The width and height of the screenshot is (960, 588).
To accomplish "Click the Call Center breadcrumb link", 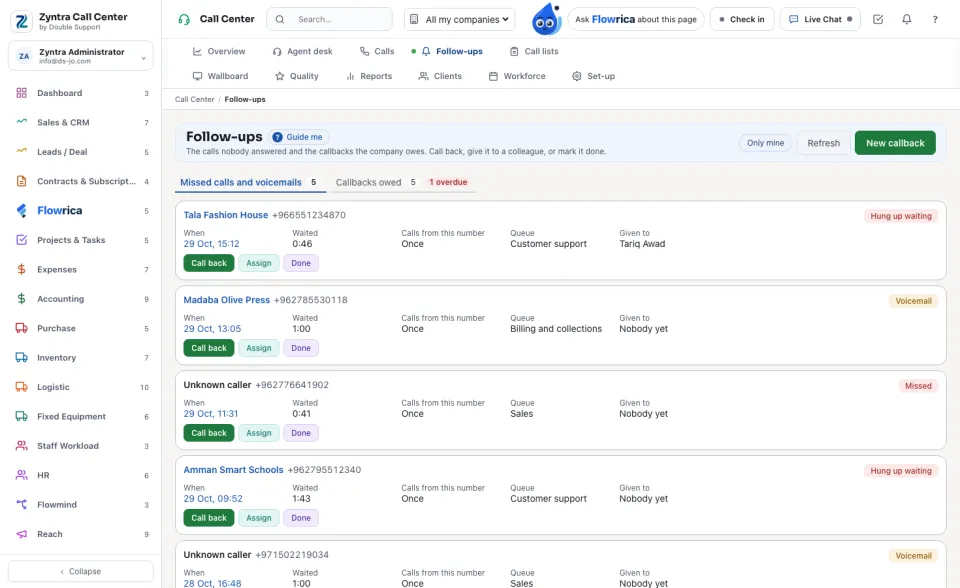I will pyautogui.click(x=195, y=99).
